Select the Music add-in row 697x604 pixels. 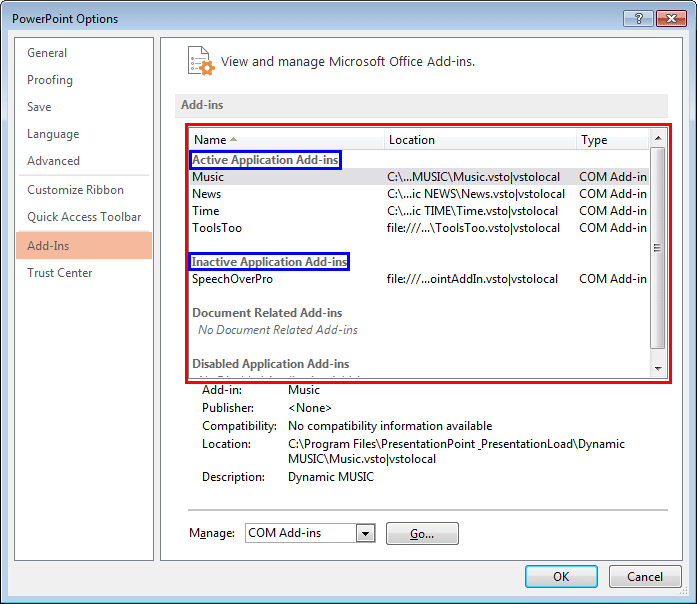click(419, 177)
